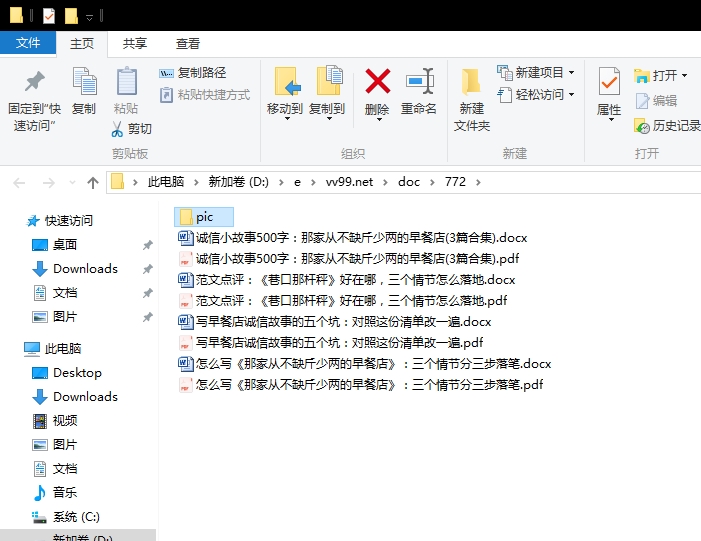Screen dimensions: 701x541
Task: Click the red Delete icon
Action: [x=378, y=81]
